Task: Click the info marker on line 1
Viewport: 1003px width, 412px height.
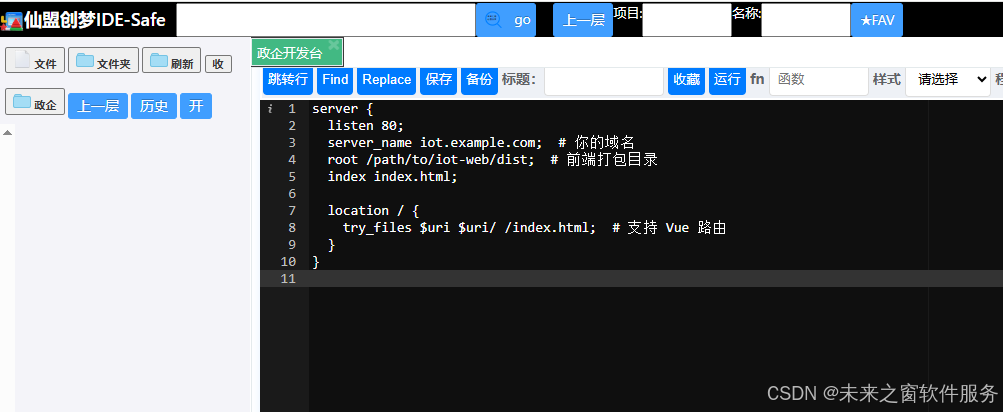Action: [270, 109]
